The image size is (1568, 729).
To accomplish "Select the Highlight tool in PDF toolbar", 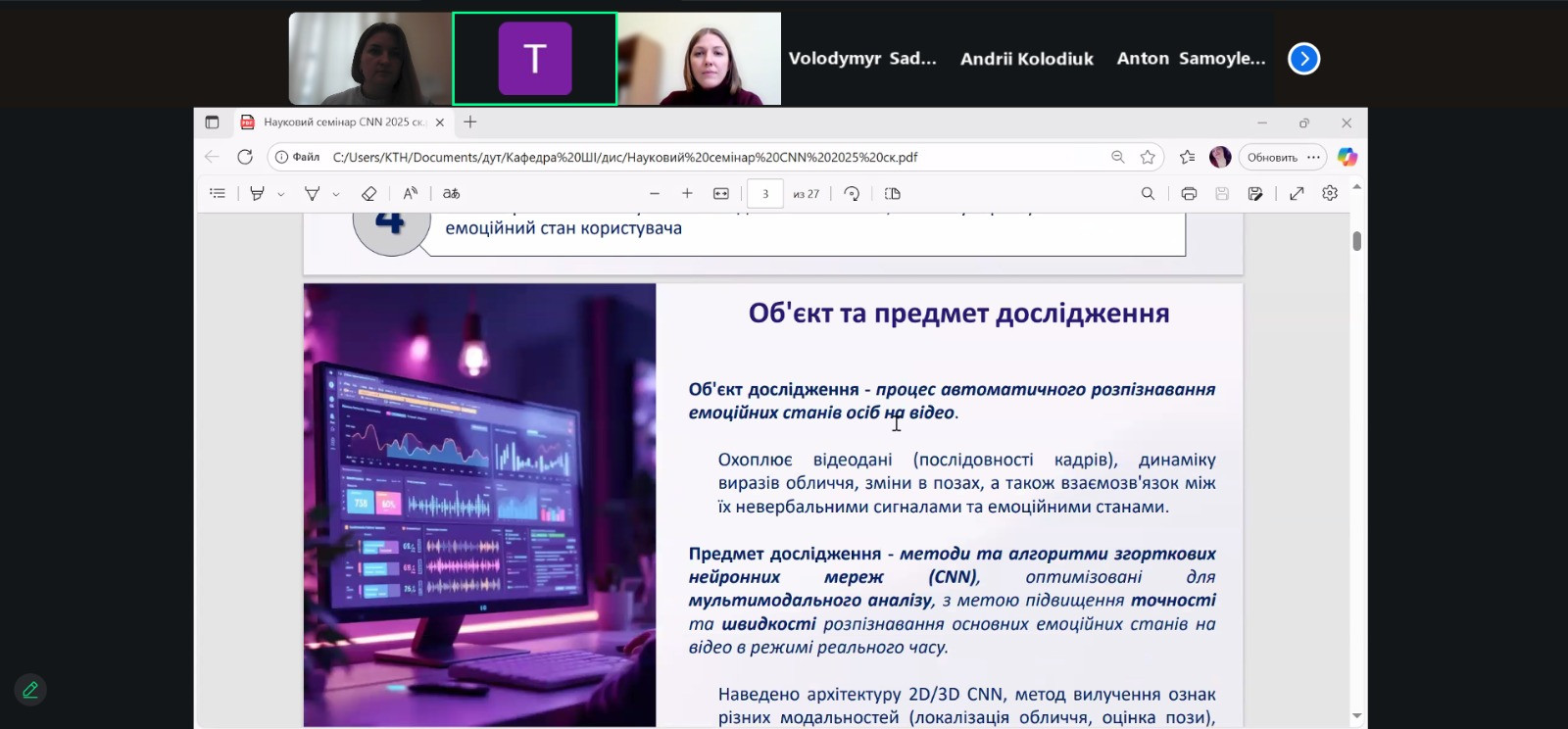I will (x=257, y=194).
